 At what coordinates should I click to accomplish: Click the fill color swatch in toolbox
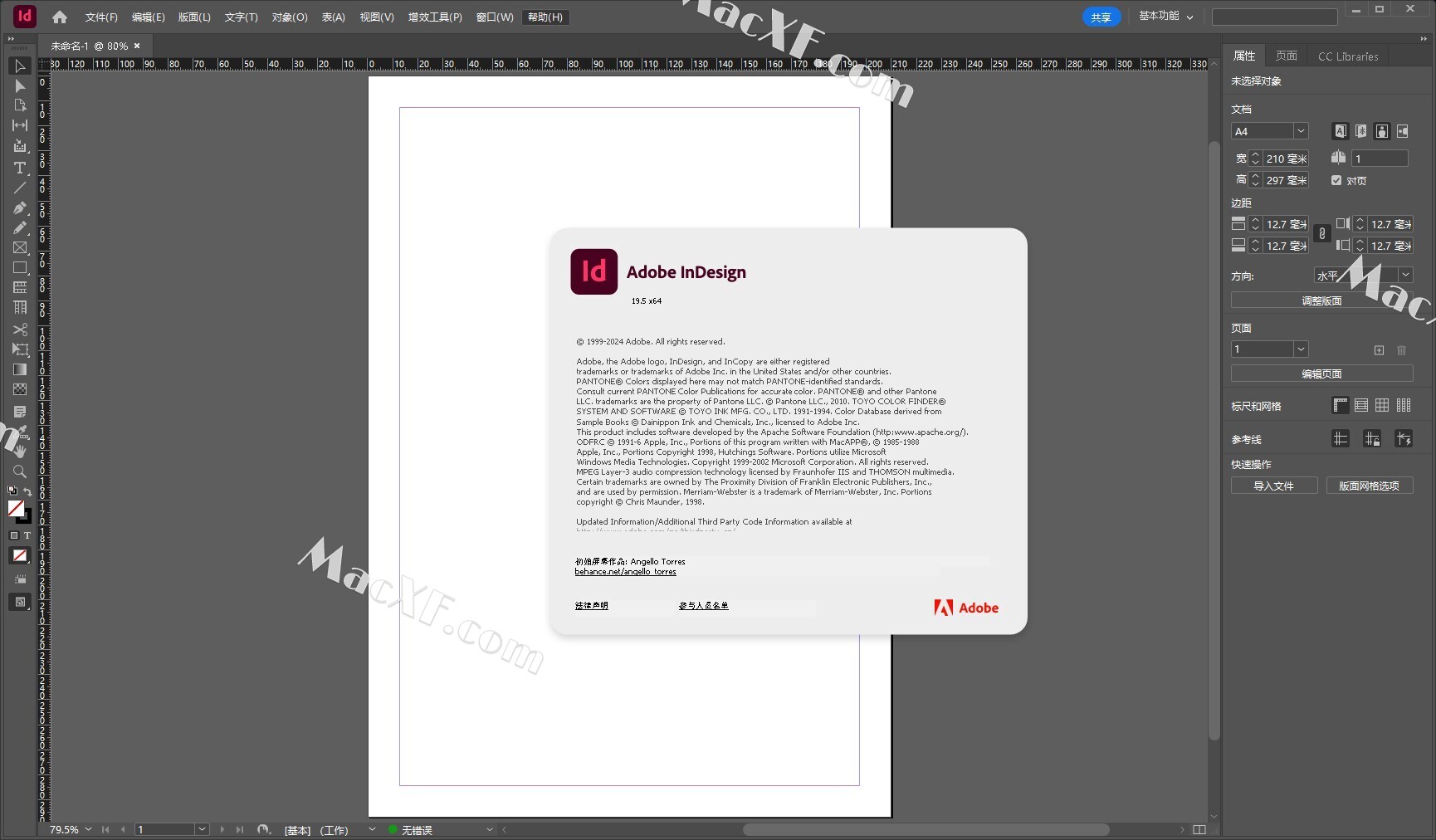click(16, 508)
